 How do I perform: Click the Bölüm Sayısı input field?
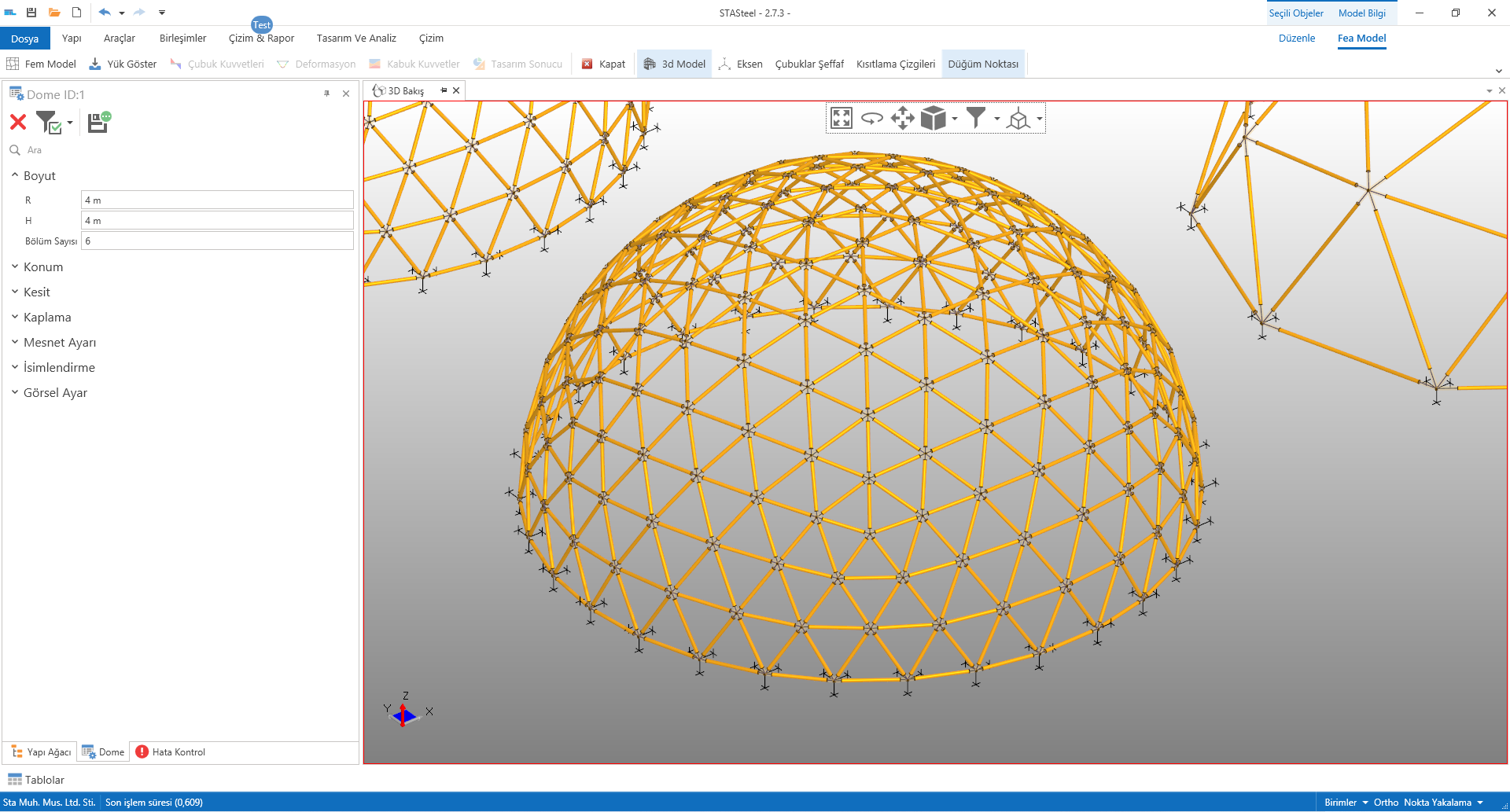(x=217, y=241)
